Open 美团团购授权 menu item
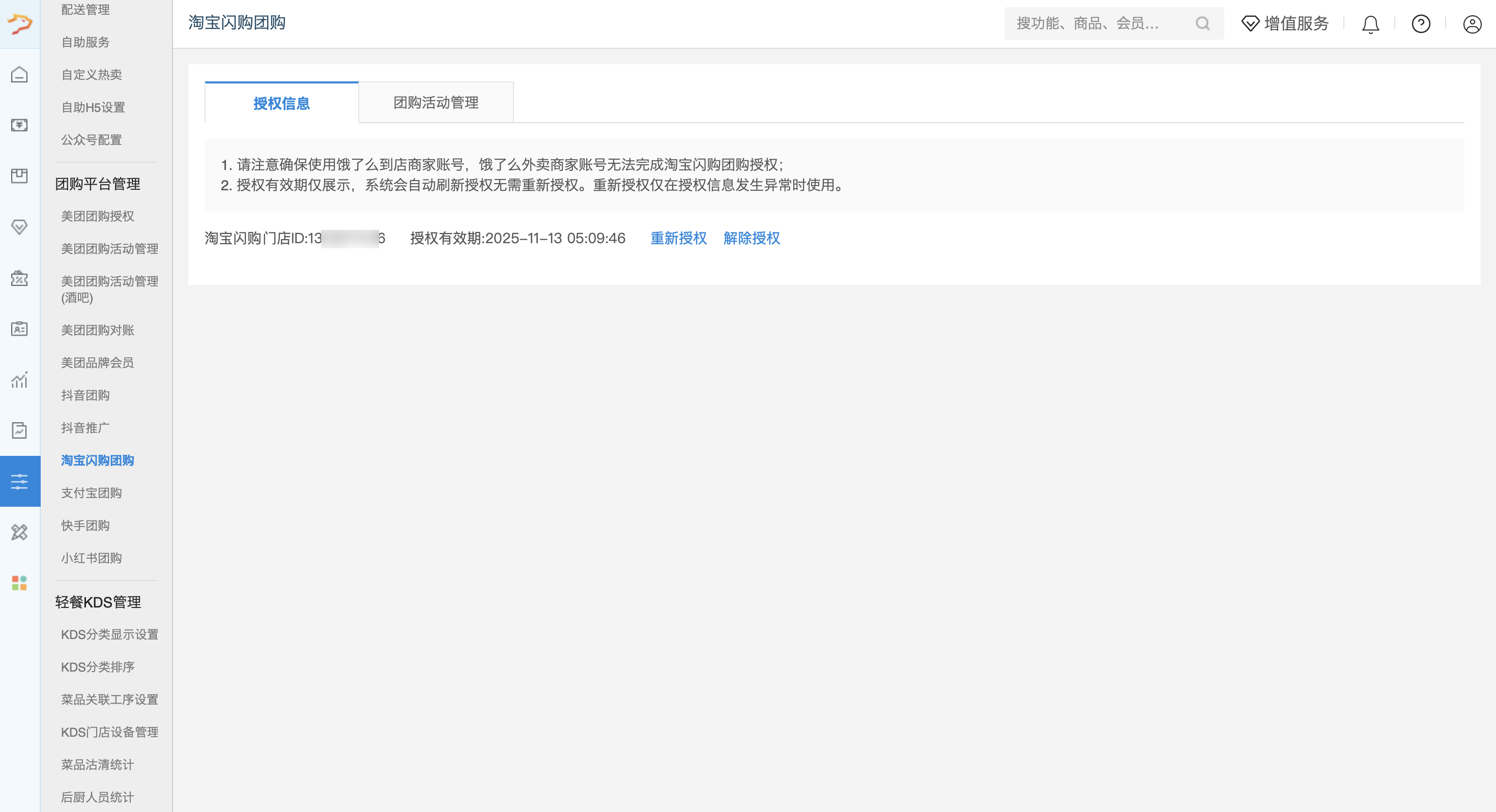The height and width of the screenshot is (812, 1496). click(98, 217)
